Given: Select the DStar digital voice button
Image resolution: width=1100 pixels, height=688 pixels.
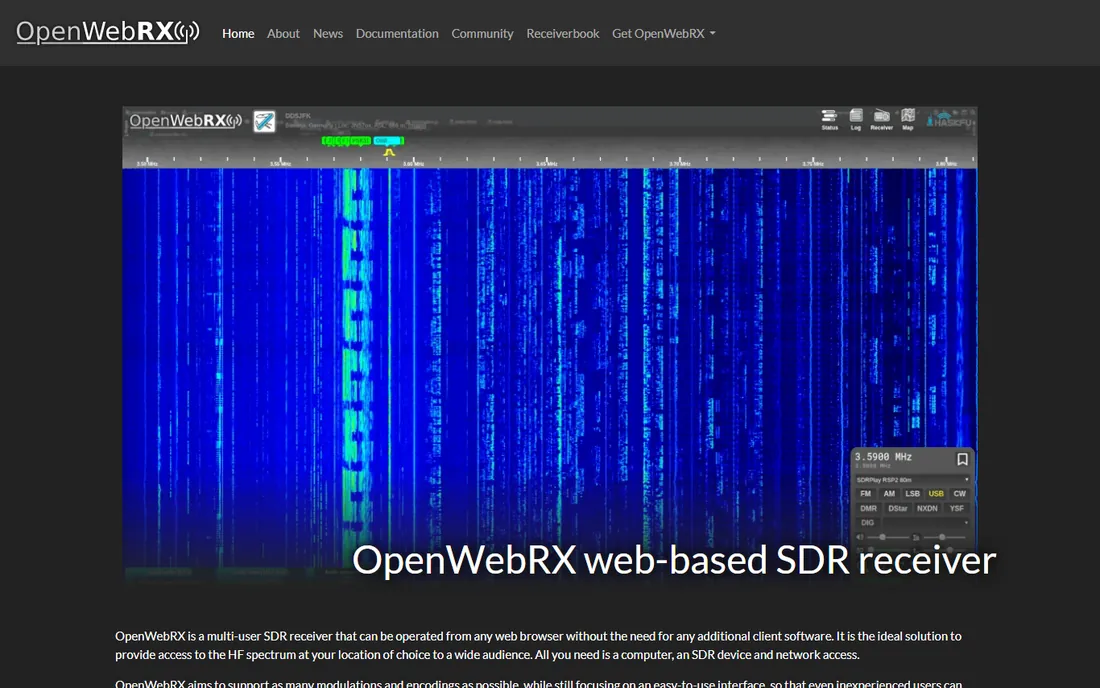Looking at the screenshot, I should click(x=897, y=508).
